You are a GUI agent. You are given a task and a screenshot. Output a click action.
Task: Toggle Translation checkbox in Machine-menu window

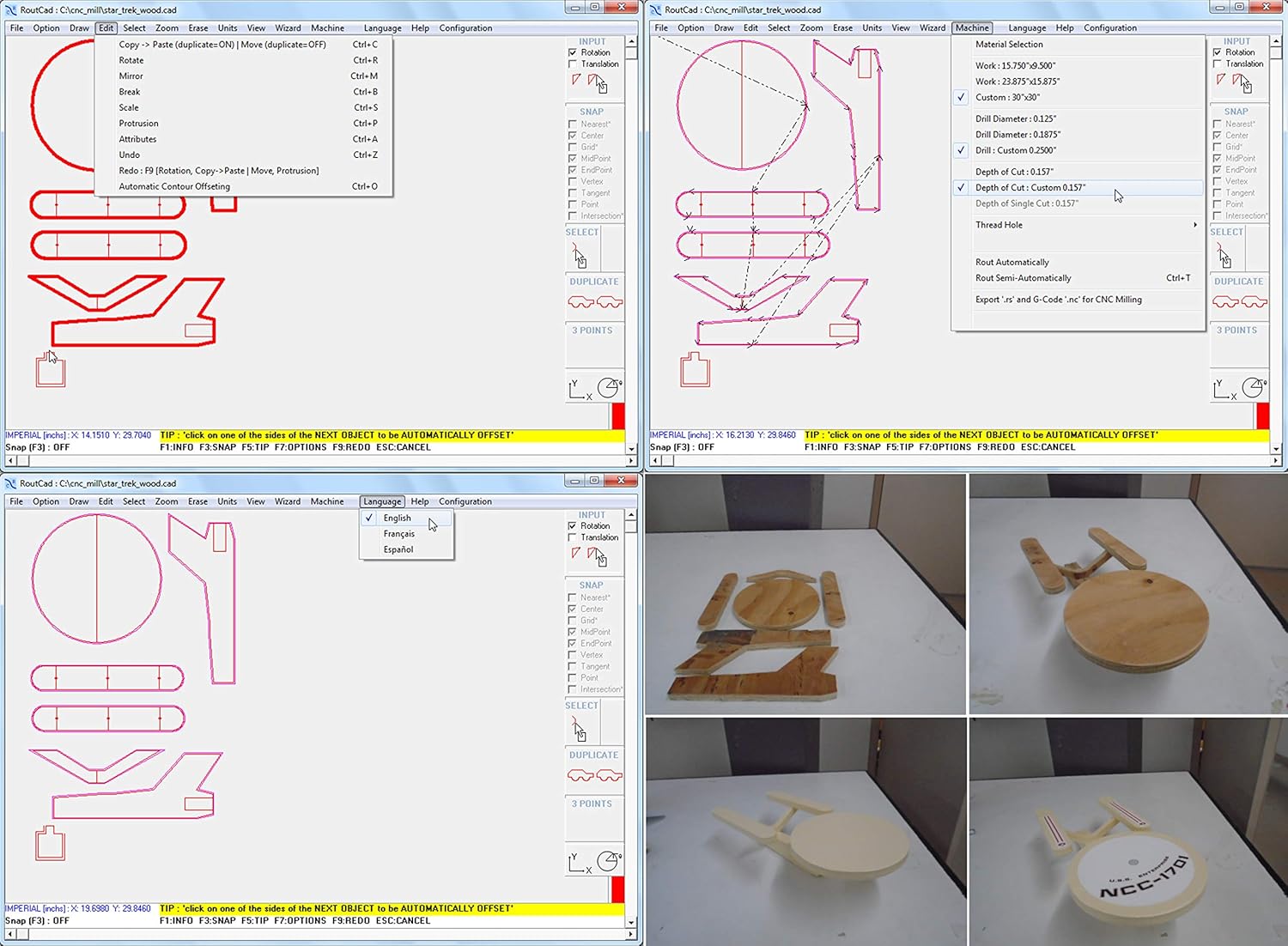coord(1218,64)
